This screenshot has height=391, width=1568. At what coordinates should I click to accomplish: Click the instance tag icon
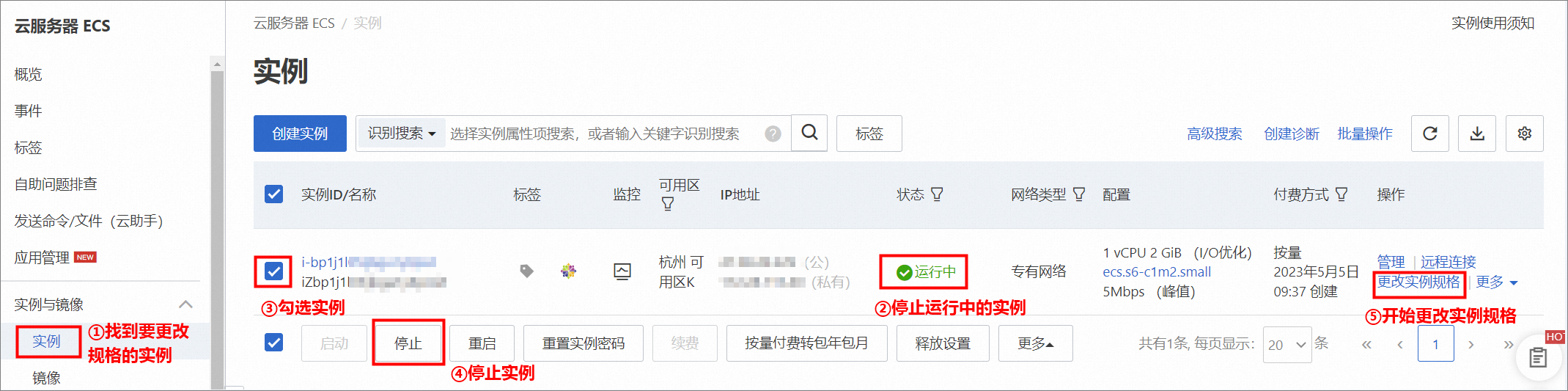526,271
